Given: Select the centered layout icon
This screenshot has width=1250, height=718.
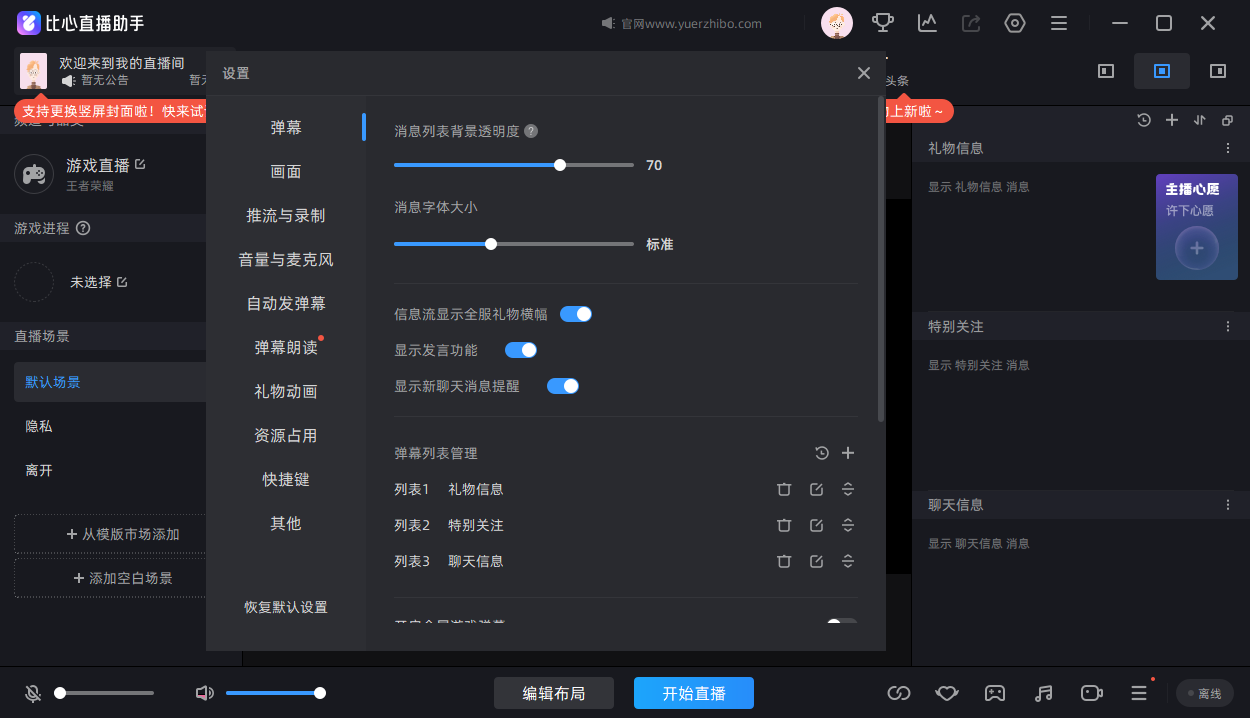Looking at the screenshot, I should tap(1162, 71).
